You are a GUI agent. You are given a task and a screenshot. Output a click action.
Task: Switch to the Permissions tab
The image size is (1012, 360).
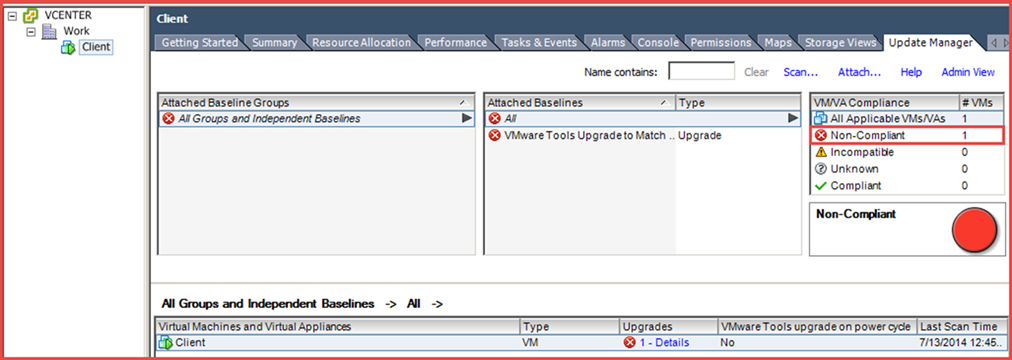(x=721, y=43)
